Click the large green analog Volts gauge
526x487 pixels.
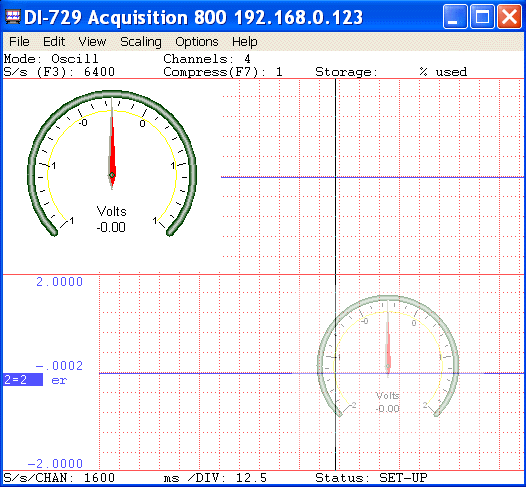point(112,163)
